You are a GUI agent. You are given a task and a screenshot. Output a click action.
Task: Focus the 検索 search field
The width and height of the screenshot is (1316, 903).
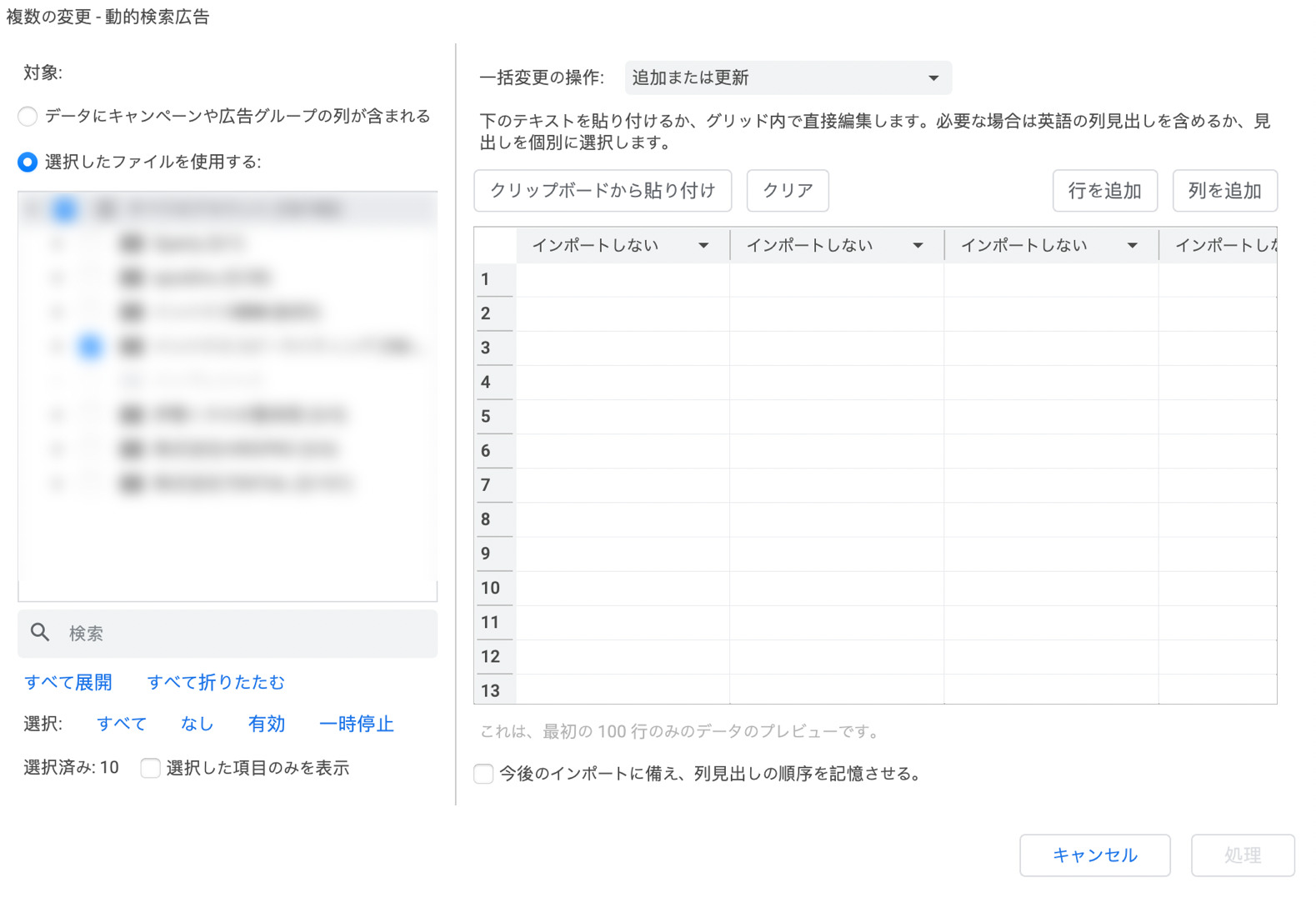tap(228, 634)
